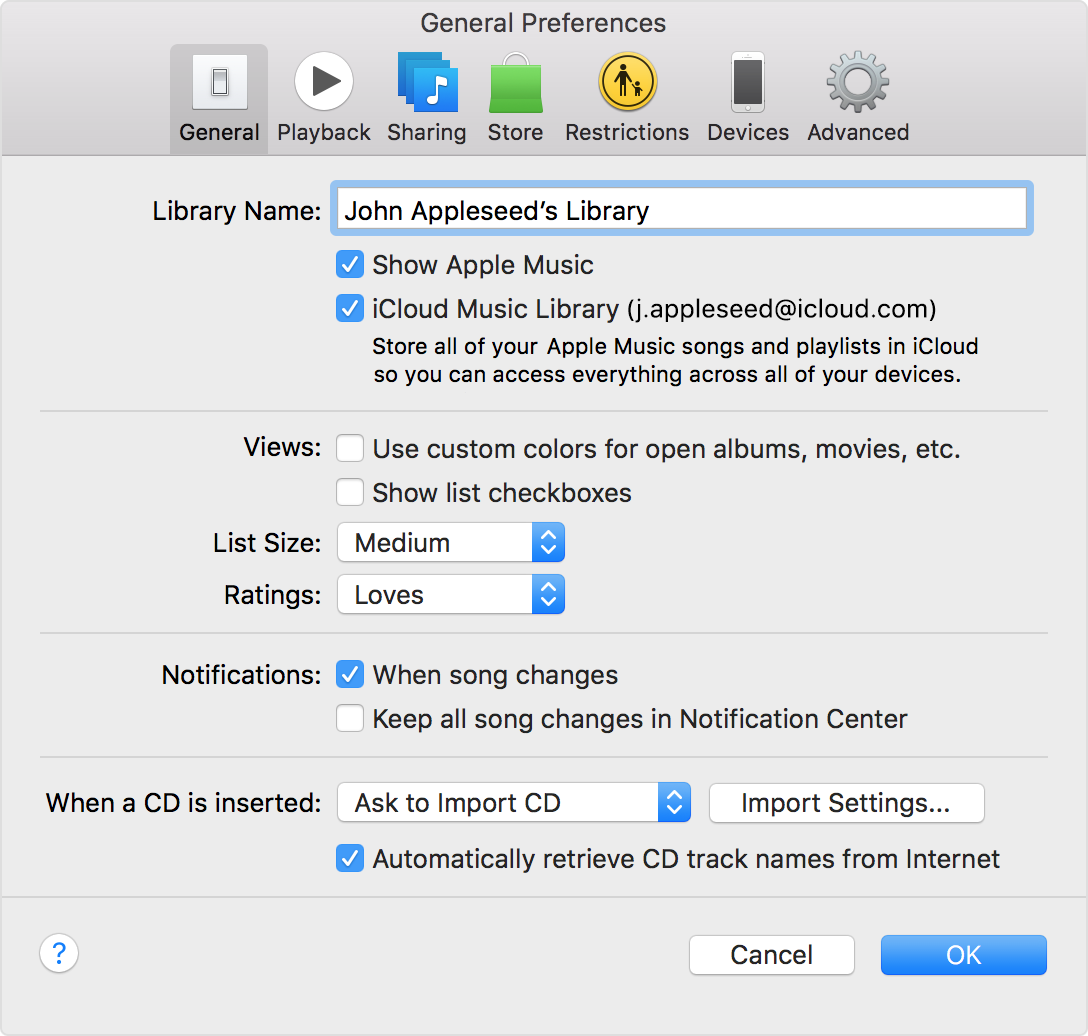Go to the Devices preferences pane
This screenshot has width=1088, height=1036.
(x=748, y=98)
